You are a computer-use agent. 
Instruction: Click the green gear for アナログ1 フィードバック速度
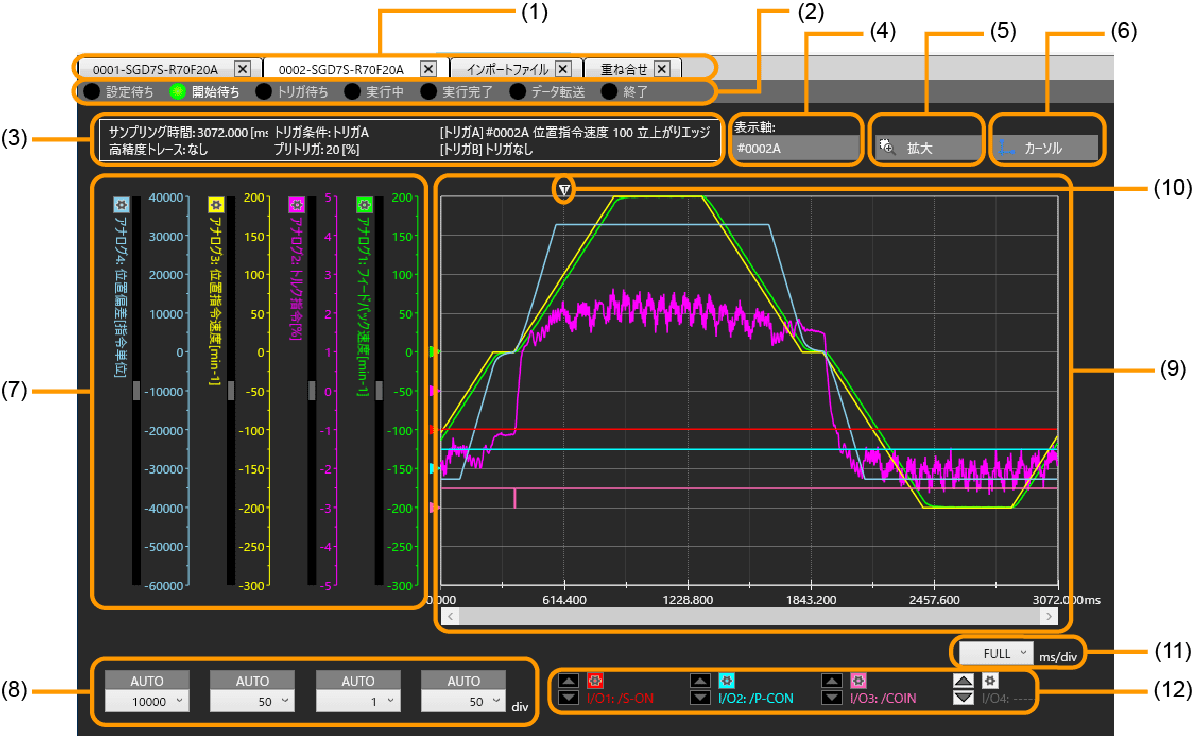click(364, 203)
